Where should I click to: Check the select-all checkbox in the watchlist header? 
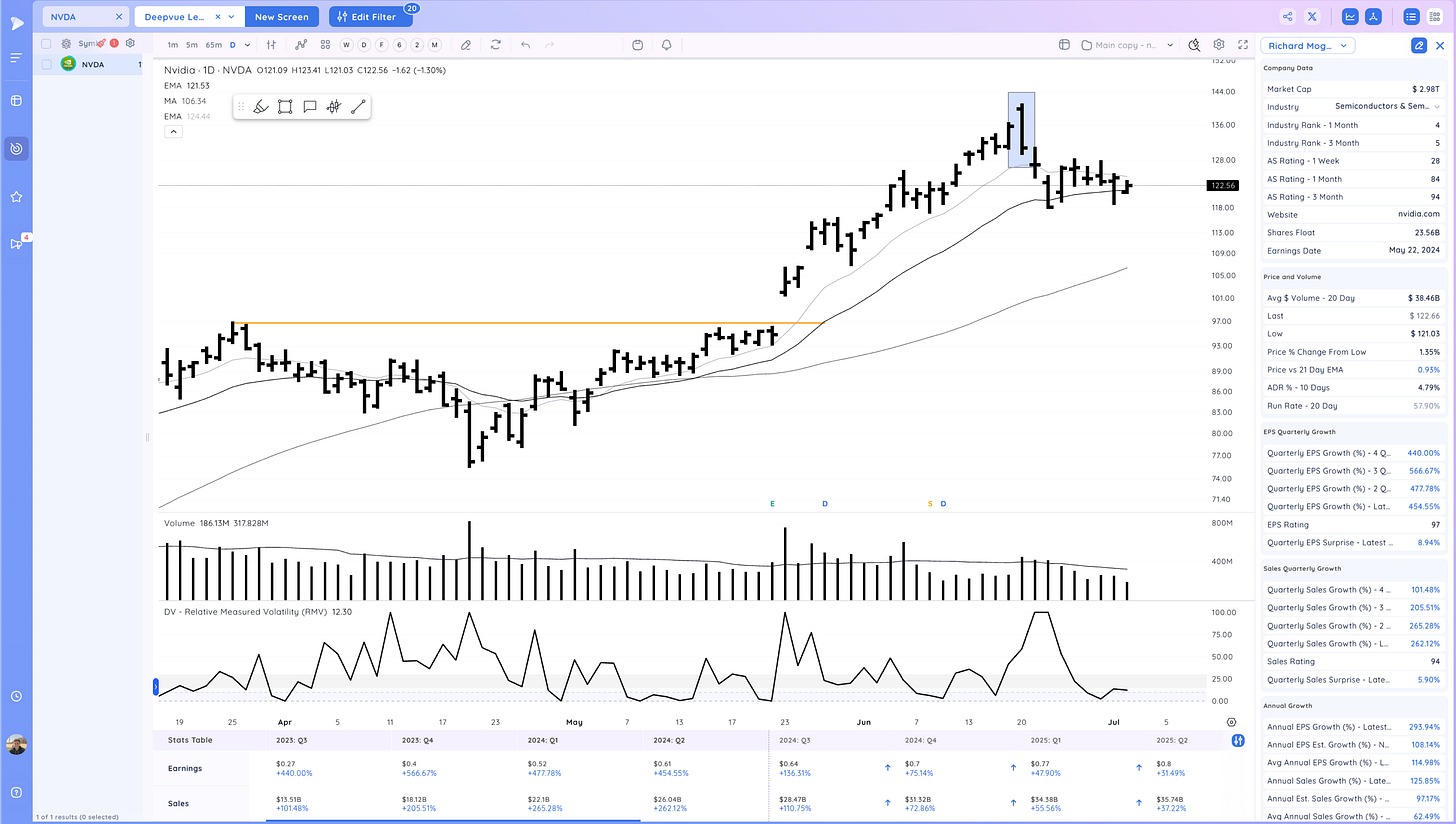click(47, 44)
